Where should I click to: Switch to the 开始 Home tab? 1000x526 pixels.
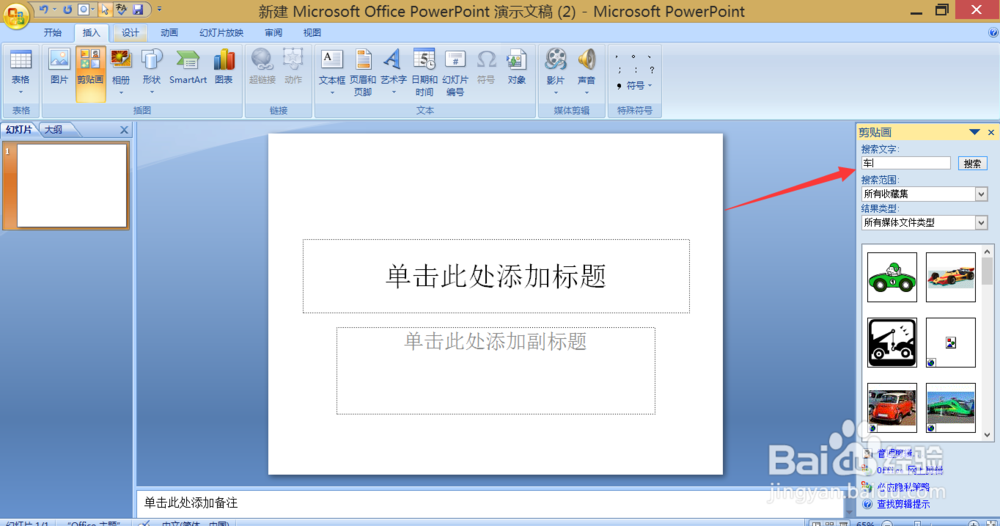(52, 33)
